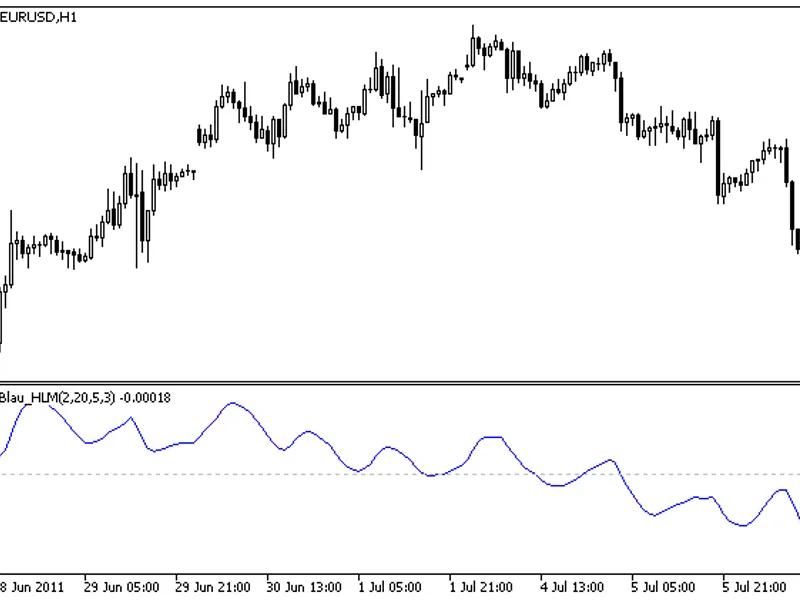Image resolution: width=800 pixels, height=600 pixels.
Task: Click the 1 Jul 21:00 time label
Action: [481, 587]
